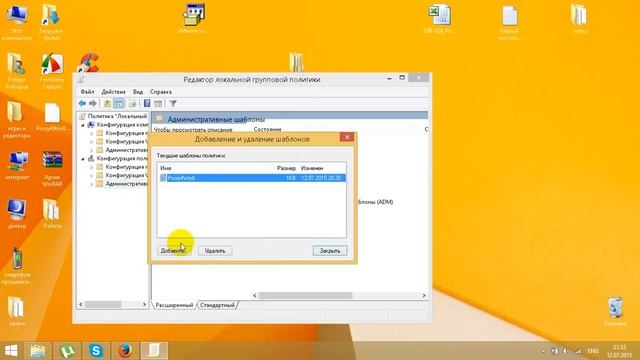Click the right arrow of the details pane scrollbar
Image resolution: width=640 pixels, height=360 pixels.
424,295
